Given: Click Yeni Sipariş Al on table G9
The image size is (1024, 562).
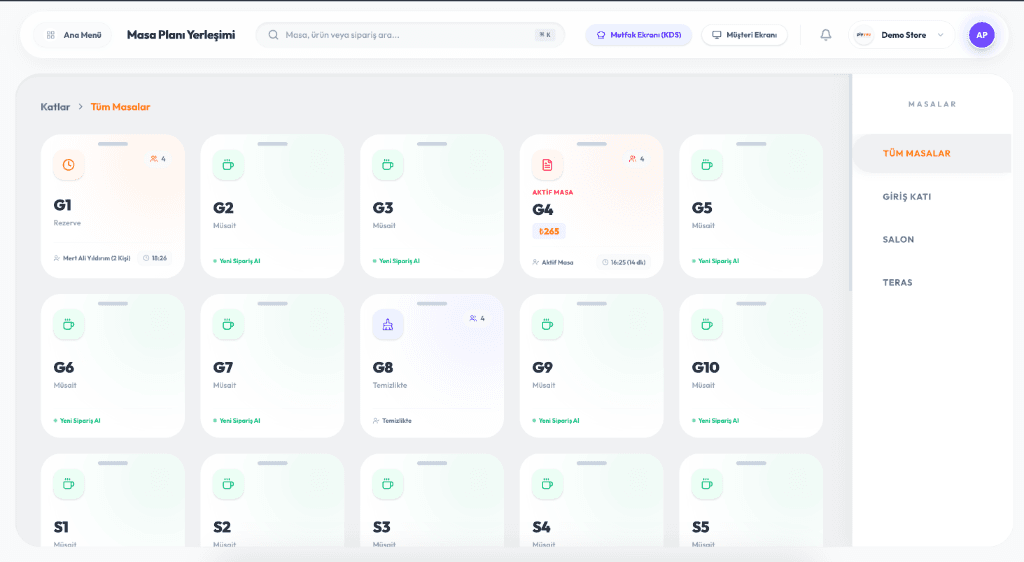Looking at the screenshot, I should 556,421.
